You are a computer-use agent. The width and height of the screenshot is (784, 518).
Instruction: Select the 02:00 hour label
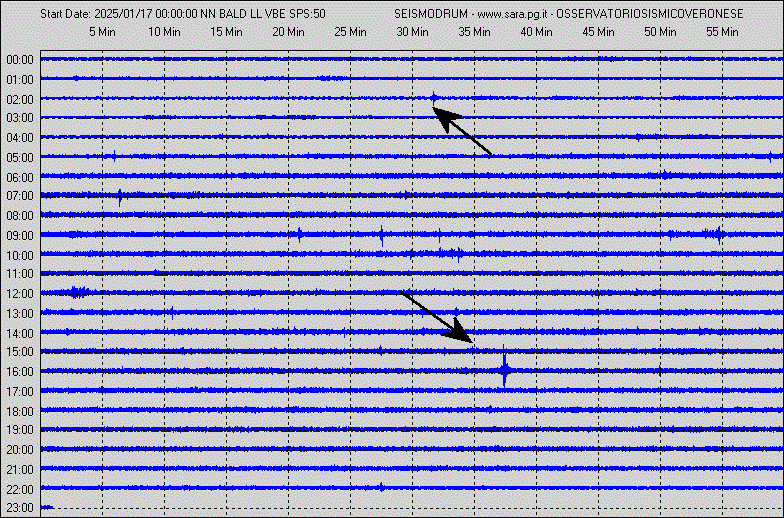20,100
